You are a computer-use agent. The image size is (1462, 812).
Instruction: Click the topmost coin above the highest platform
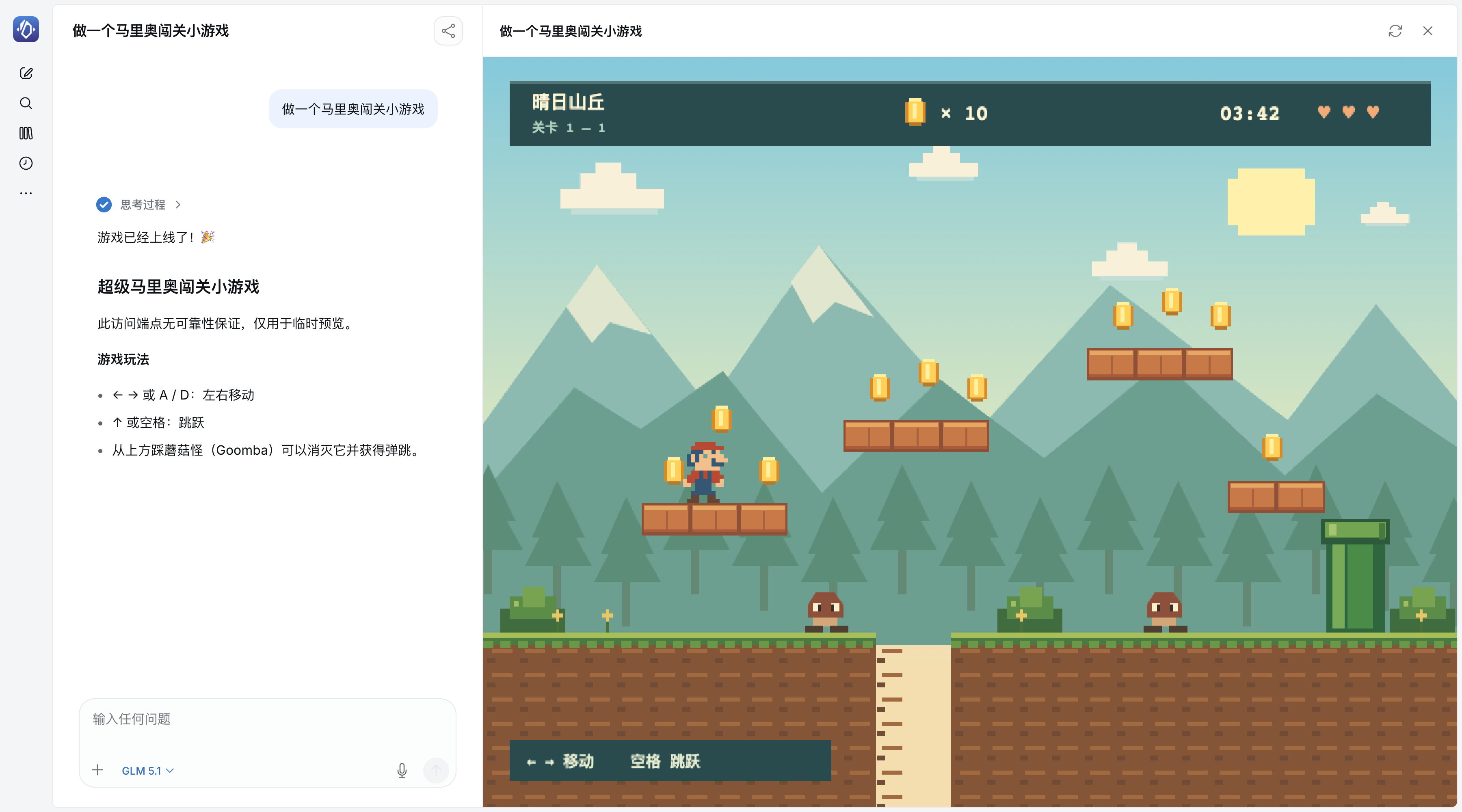pyautogui.click(x=1172, y=301)
